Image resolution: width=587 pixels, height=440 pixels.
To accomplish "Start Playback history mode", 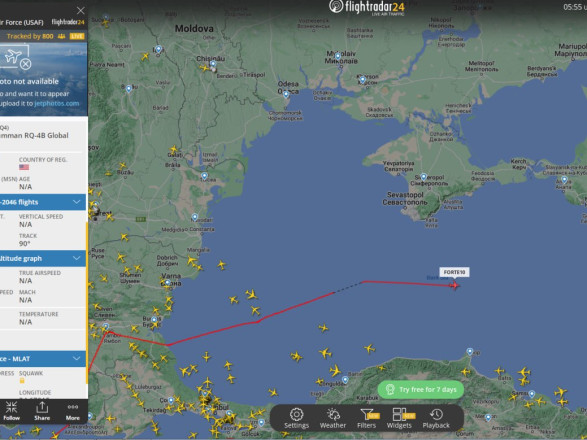I will (436, 418).
